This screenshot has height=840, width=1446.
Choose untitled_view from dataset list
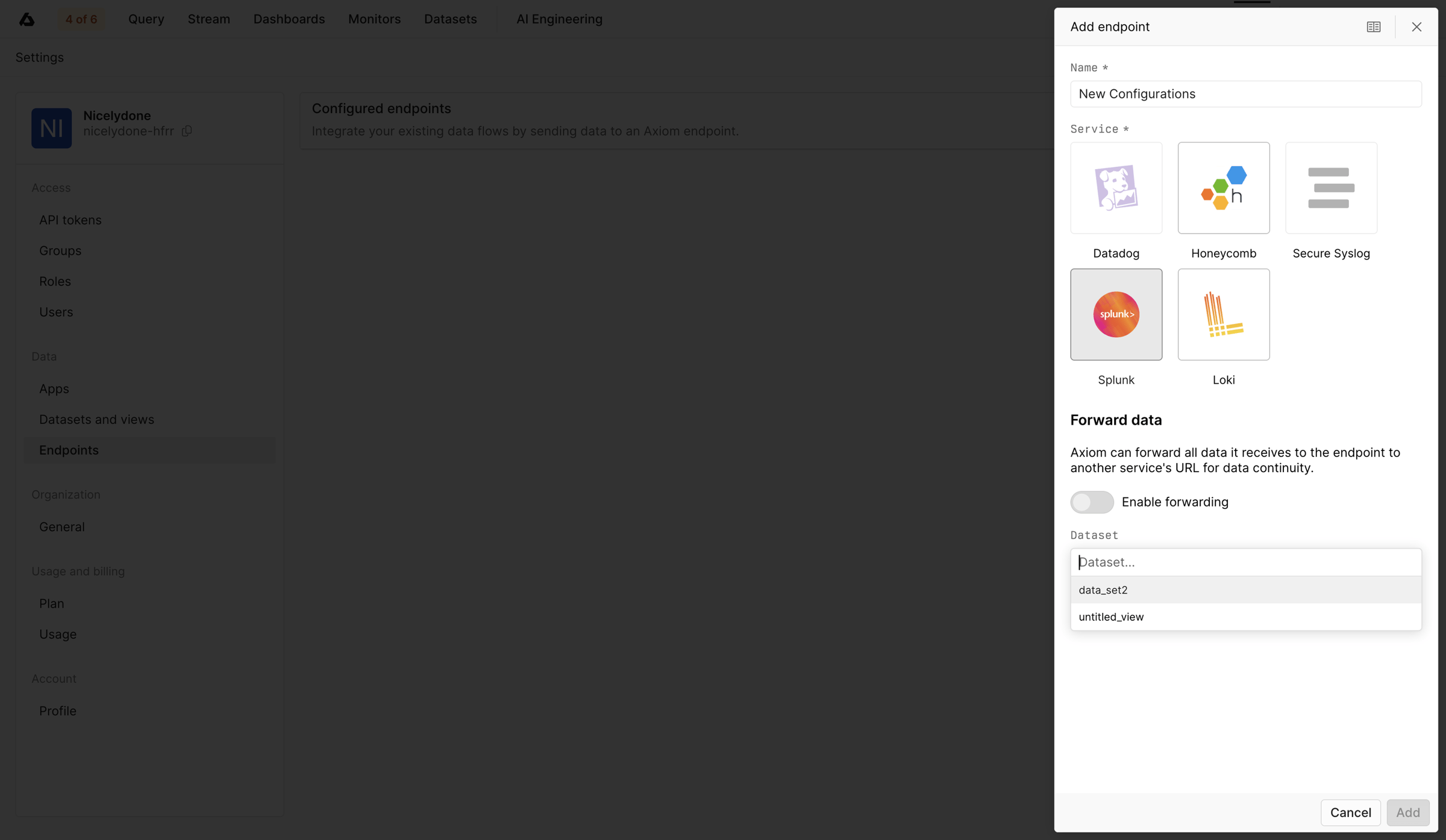click(x=1245, y=617)
